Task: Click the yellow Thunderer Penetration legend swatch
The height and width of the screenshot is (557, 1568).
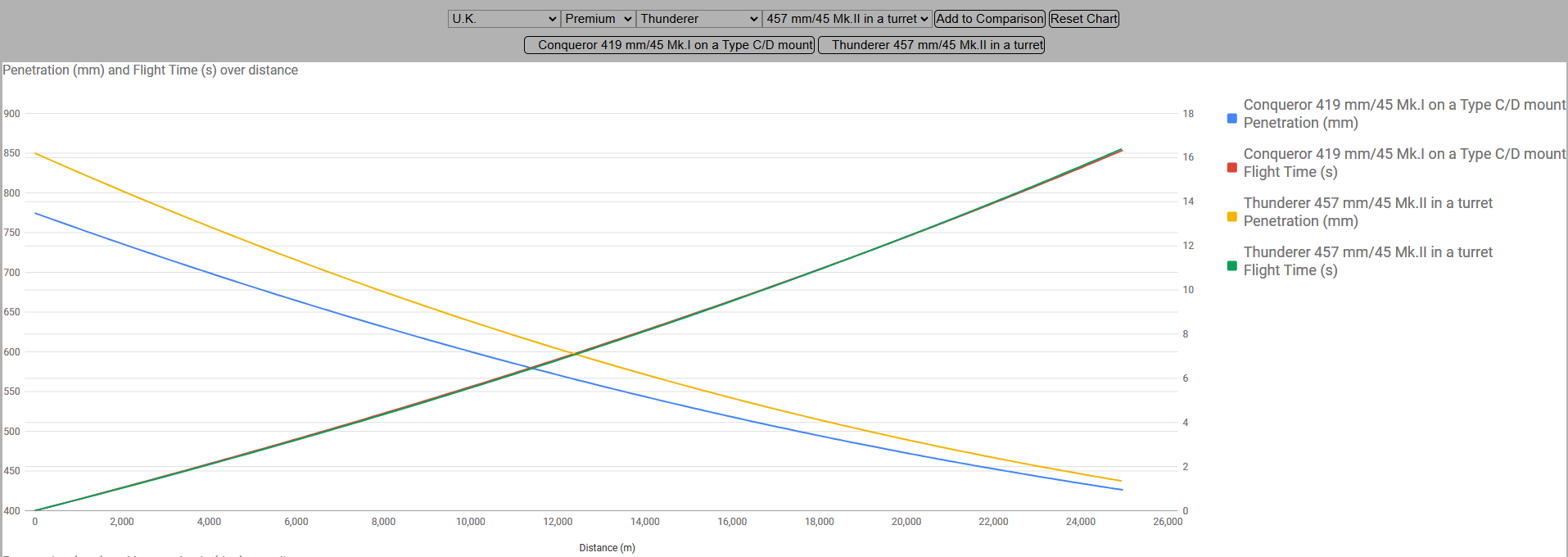Action: coord(1231,217)
